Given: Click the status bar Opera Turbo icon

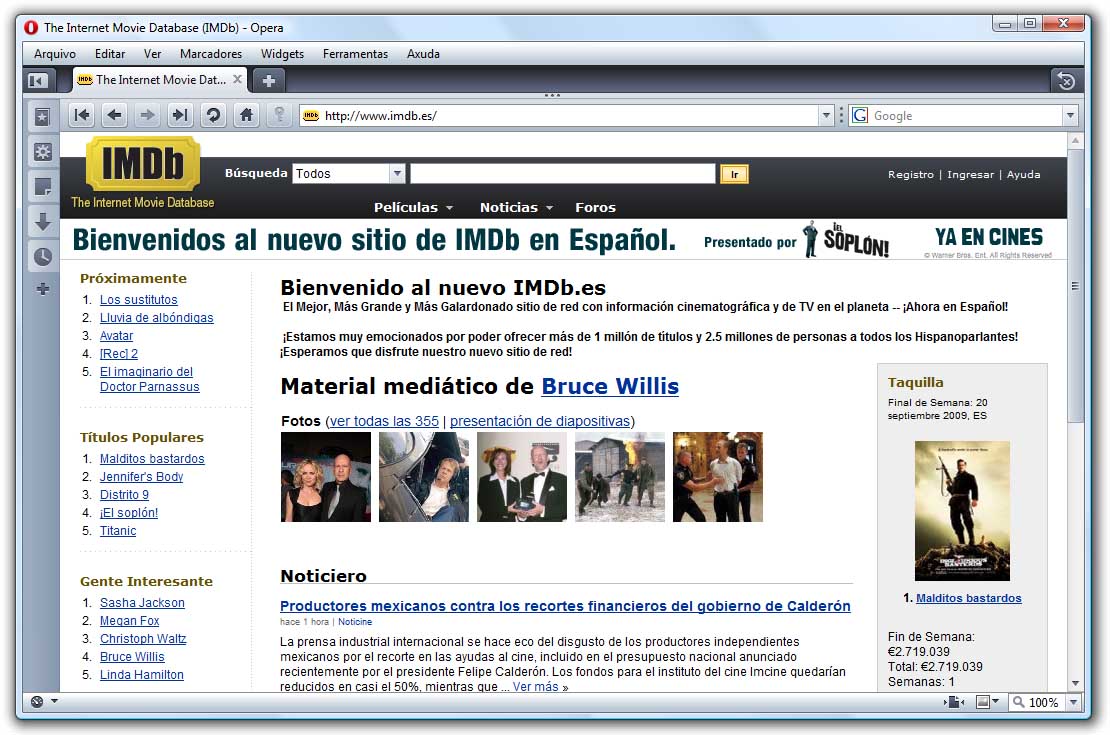Looking at the screenshot, I should (37, 702).
